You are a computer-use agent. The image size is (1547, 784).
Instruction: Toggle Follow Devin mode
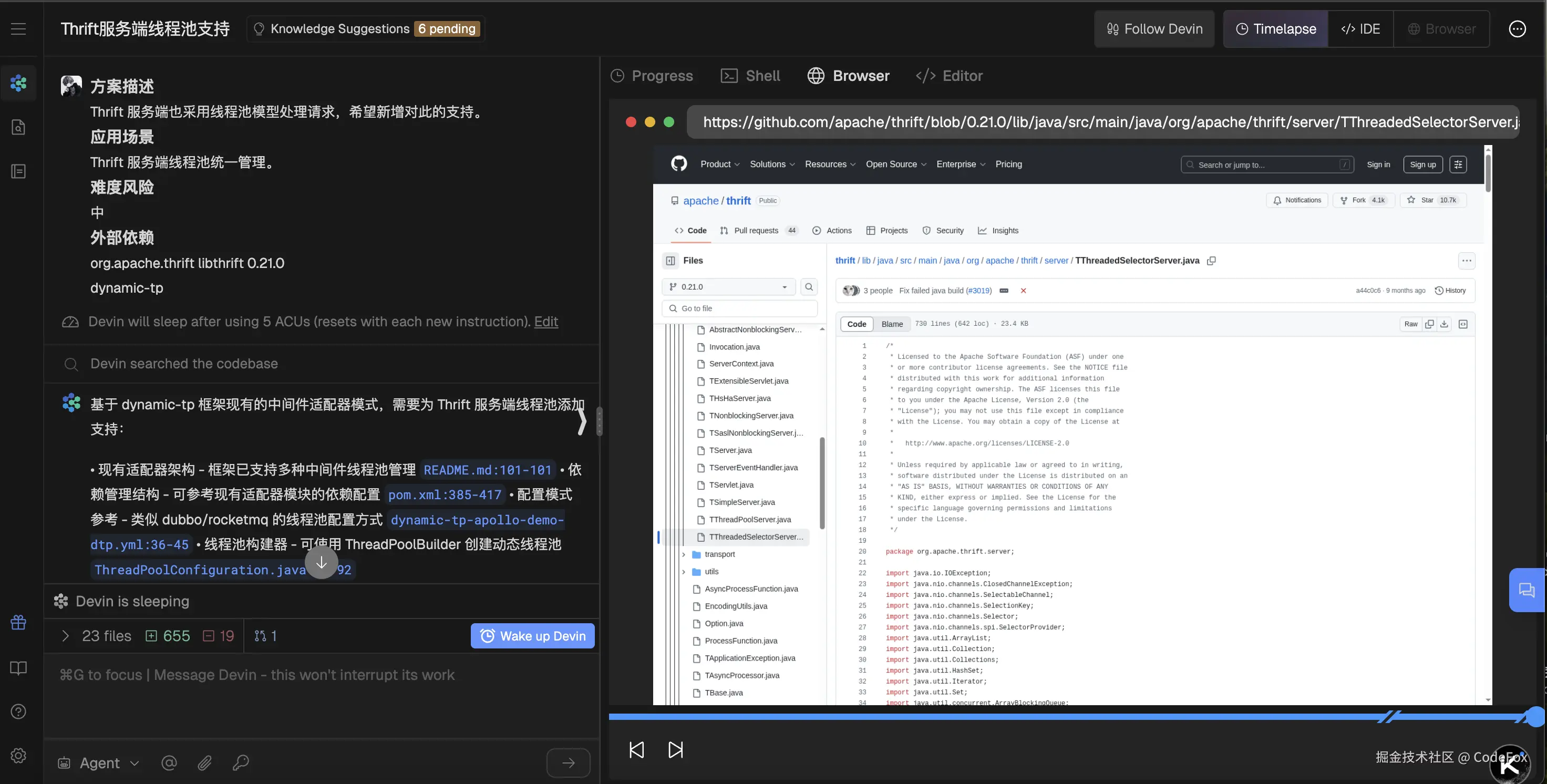pyautogui.click(x=1154, y=29)
